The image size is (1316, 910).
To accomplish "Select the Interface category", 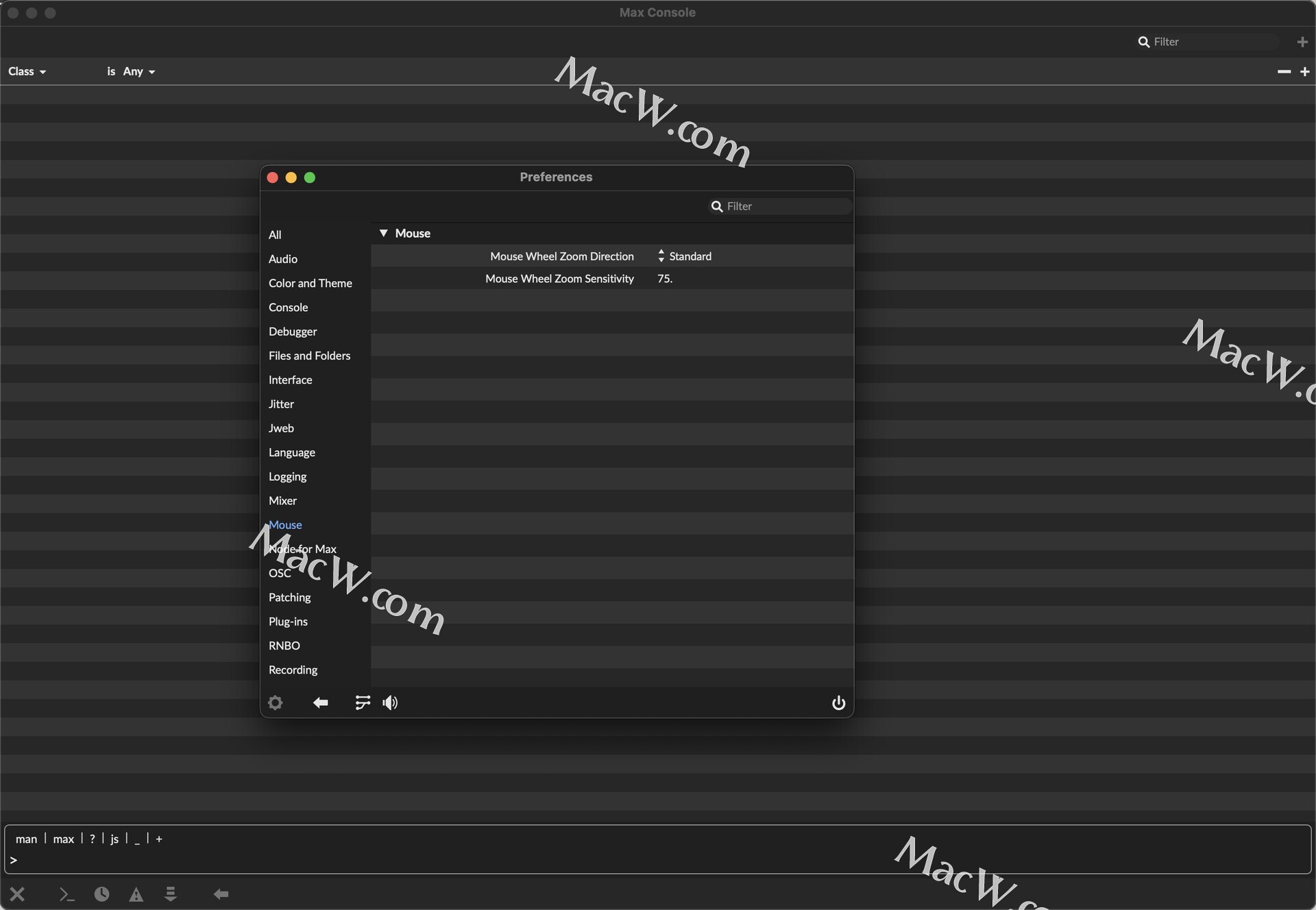I will (x=291, y=380).
